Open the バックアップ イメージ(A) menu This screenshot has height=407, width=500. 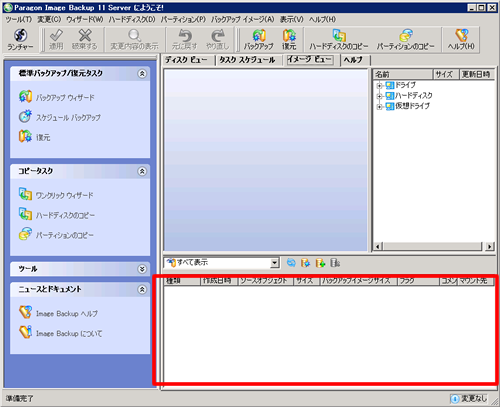(243, 20)
